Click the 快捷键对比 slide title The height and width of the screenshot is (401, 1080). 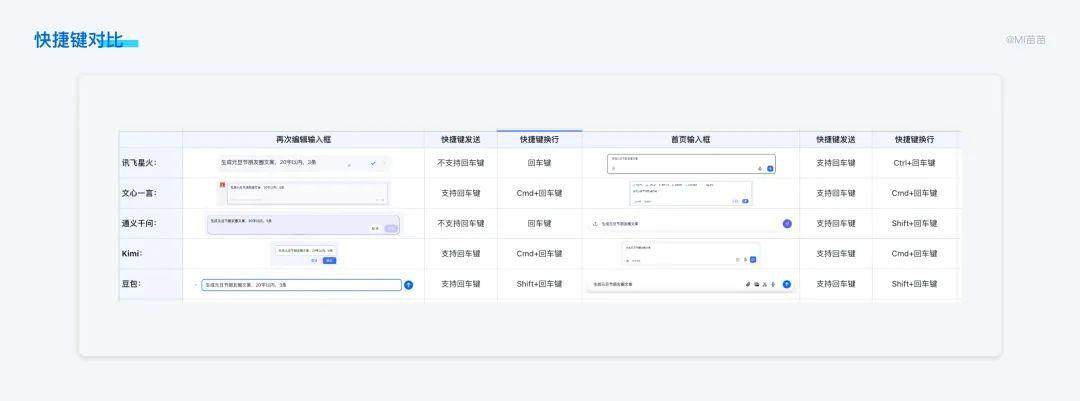click(x=79, y=40)
